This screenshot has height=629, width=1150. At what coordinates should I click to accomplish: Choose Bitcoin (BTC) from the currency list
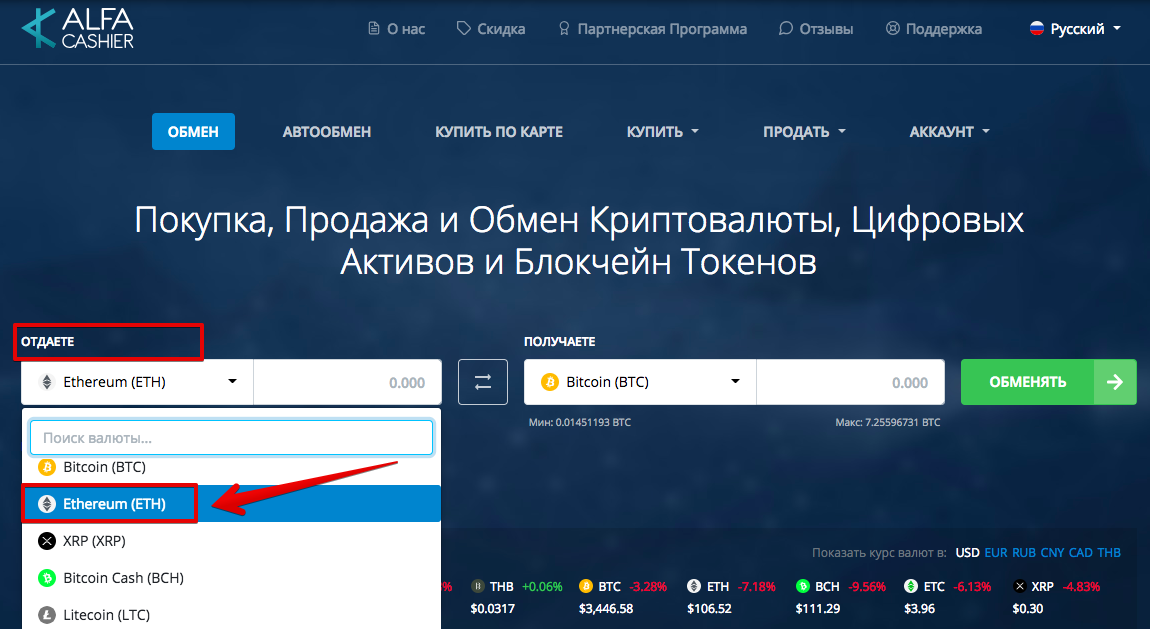pos(231,467)
